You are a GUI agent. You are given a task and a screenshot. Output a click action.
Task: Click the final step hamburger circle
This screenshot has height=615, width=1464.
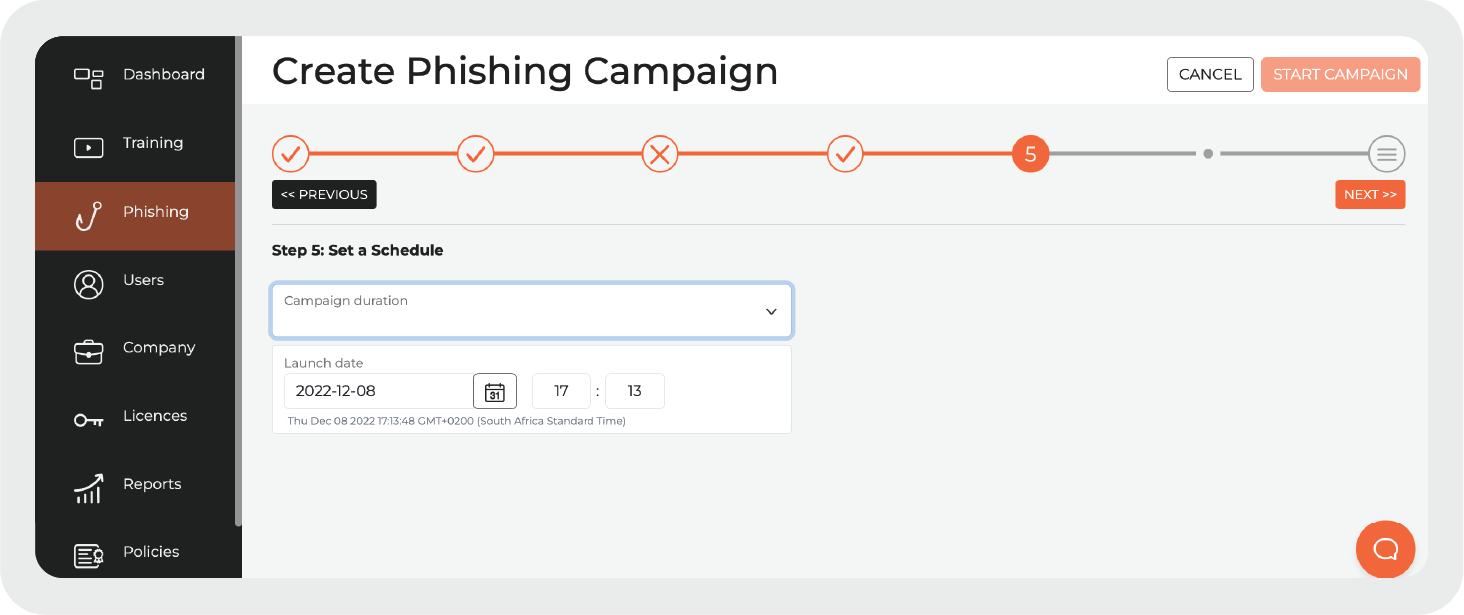[x=1386, y=154]
